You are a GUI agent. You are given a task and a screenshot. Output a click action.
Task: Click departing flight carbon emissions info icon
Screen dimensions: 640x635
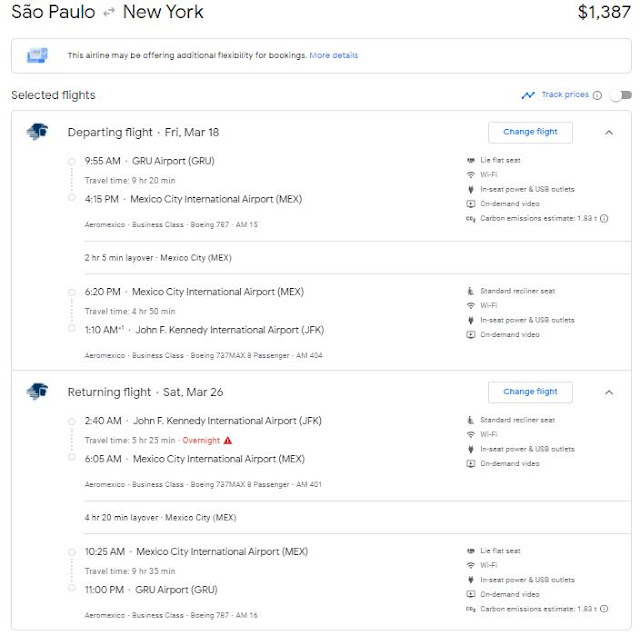tap(604, 218)
